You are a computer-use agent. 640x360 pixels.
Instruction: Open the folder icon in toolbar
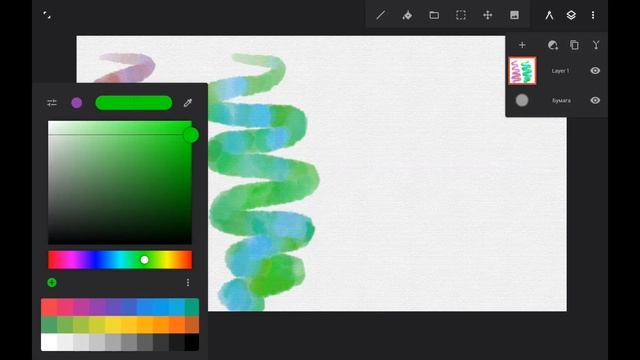(x=434, y=15)
